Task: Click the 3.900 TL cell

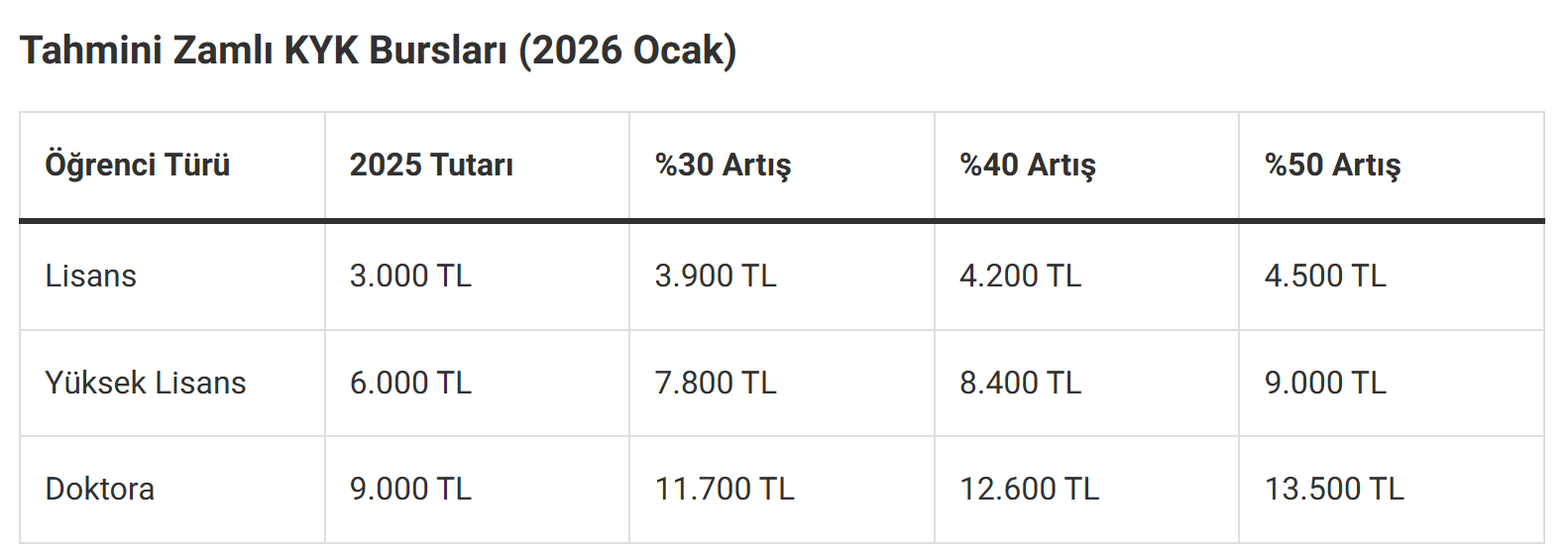Action: (x=716, y=276)
